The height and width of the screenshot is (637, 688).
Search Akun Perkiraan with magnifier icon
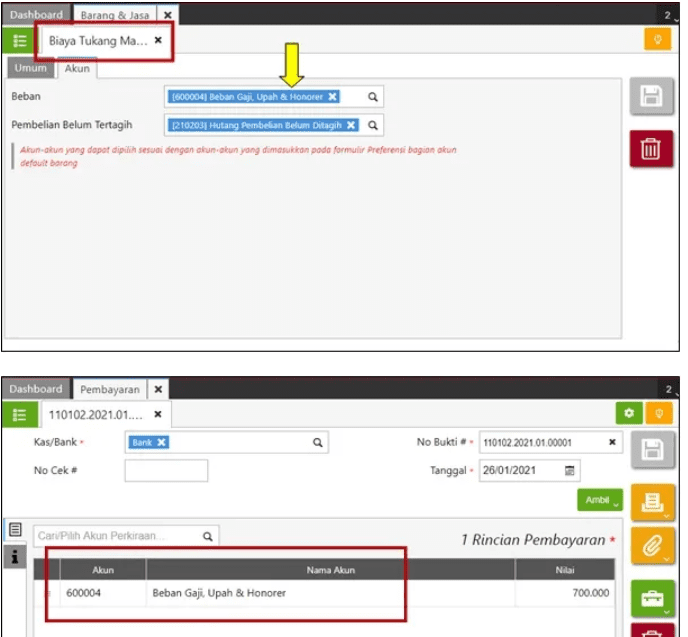(208, 536)
